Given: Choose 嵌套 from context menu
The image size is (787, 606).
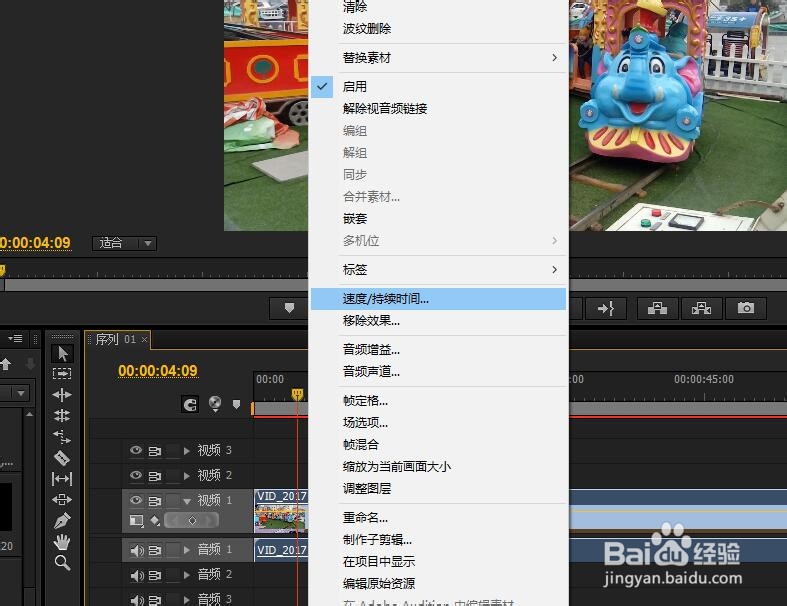Looking at the screenshot, I should [x=439, y=218].
